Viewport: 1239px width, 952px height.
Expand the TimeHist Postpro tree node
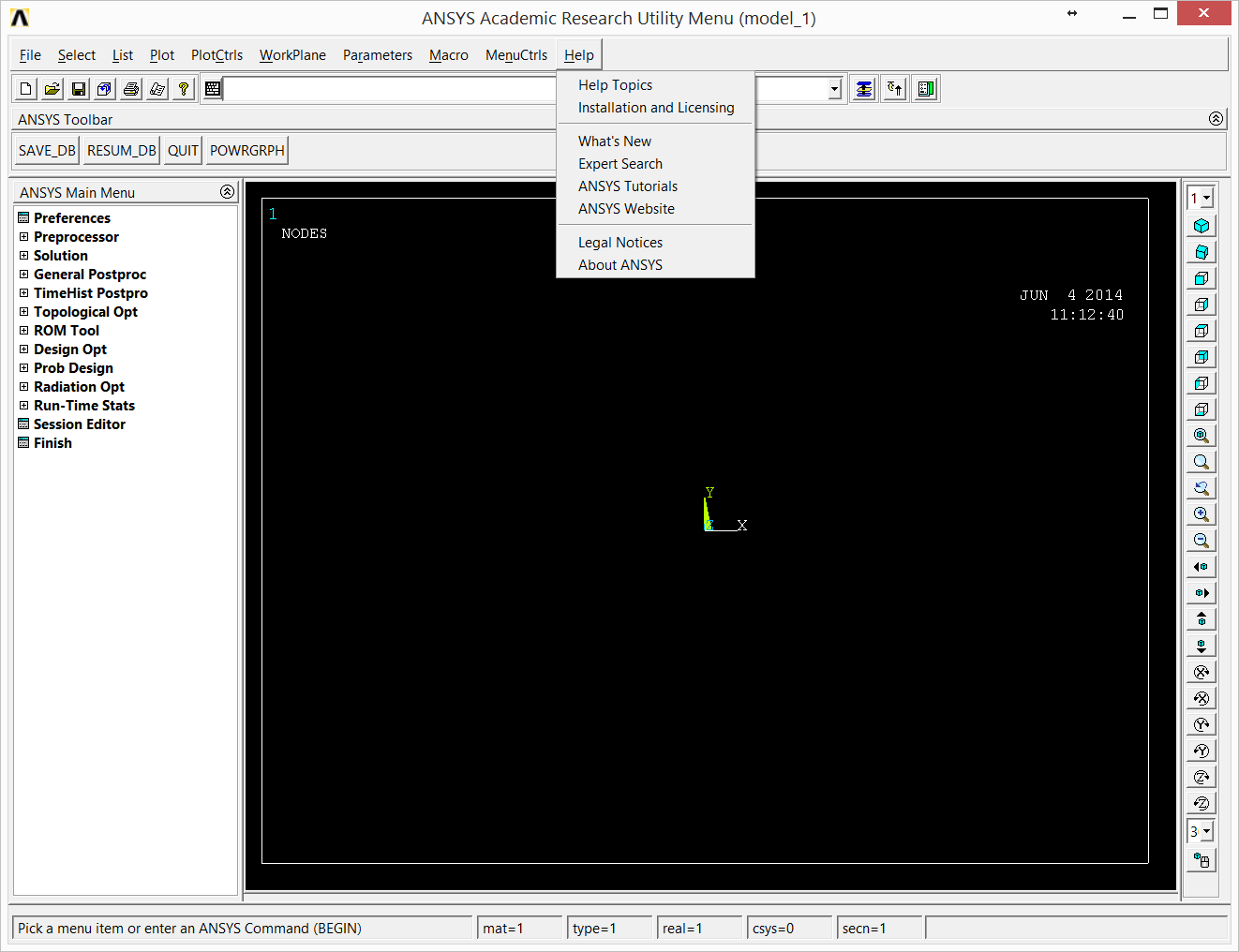23,293
